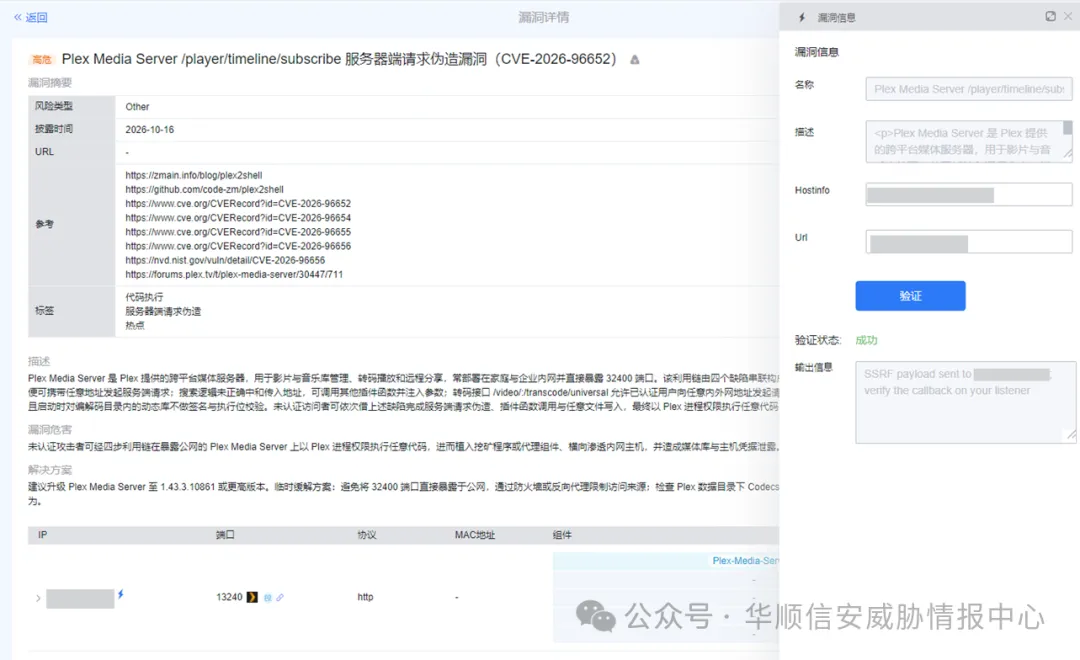The height and width of the screenshot is (660, 1080).
Task: Click the blue 验证 button
Action: tap(910, 296)
